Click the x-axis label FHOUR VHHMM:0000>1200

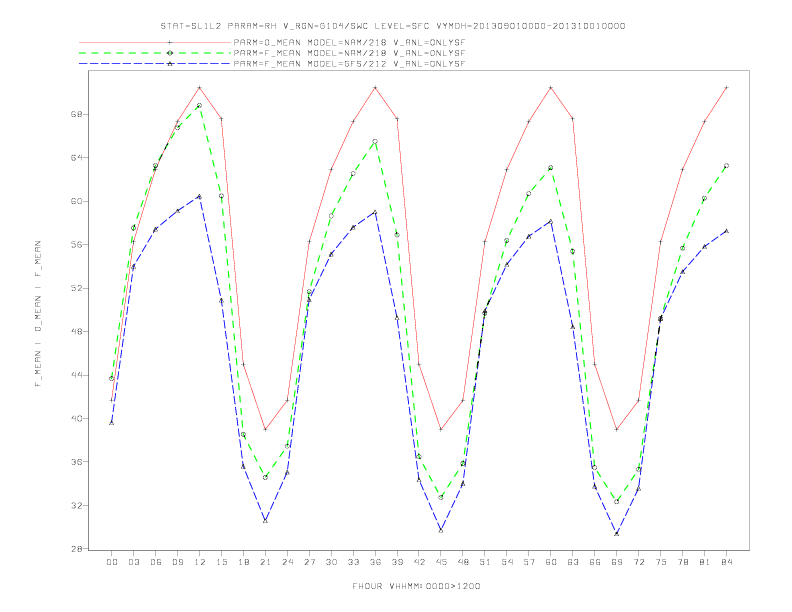point(416,586)
